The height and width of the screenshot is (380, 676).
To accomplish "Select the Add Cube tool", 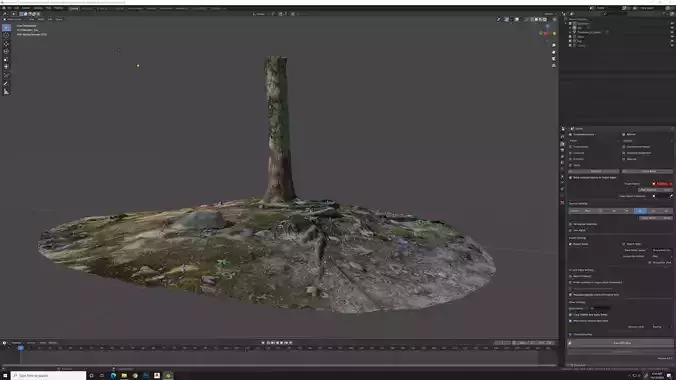I will [6, 91].
